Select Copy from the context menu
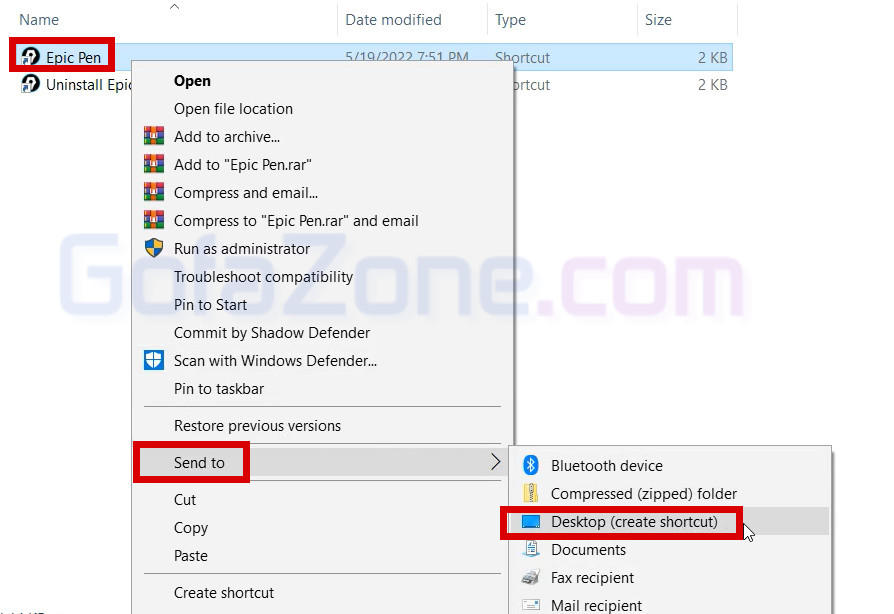 click(191, 528)
